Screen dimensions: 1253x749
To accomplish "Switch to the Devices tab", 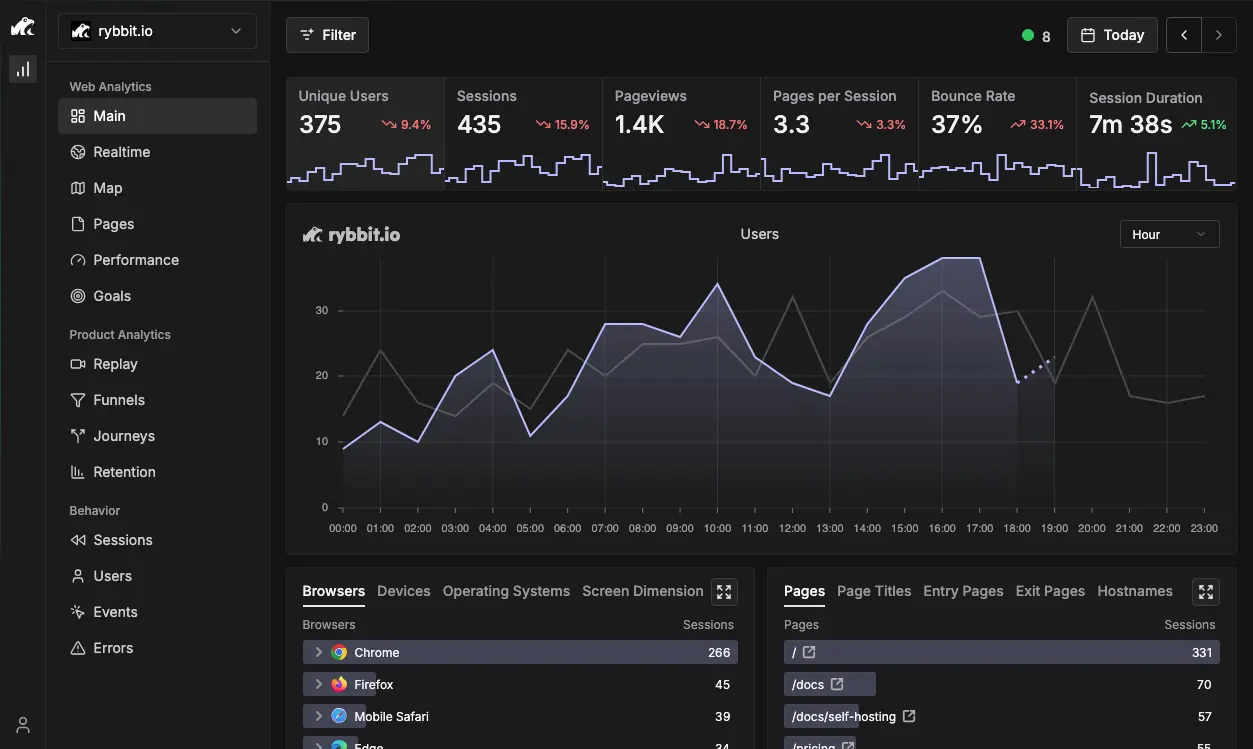I will 404,591.
